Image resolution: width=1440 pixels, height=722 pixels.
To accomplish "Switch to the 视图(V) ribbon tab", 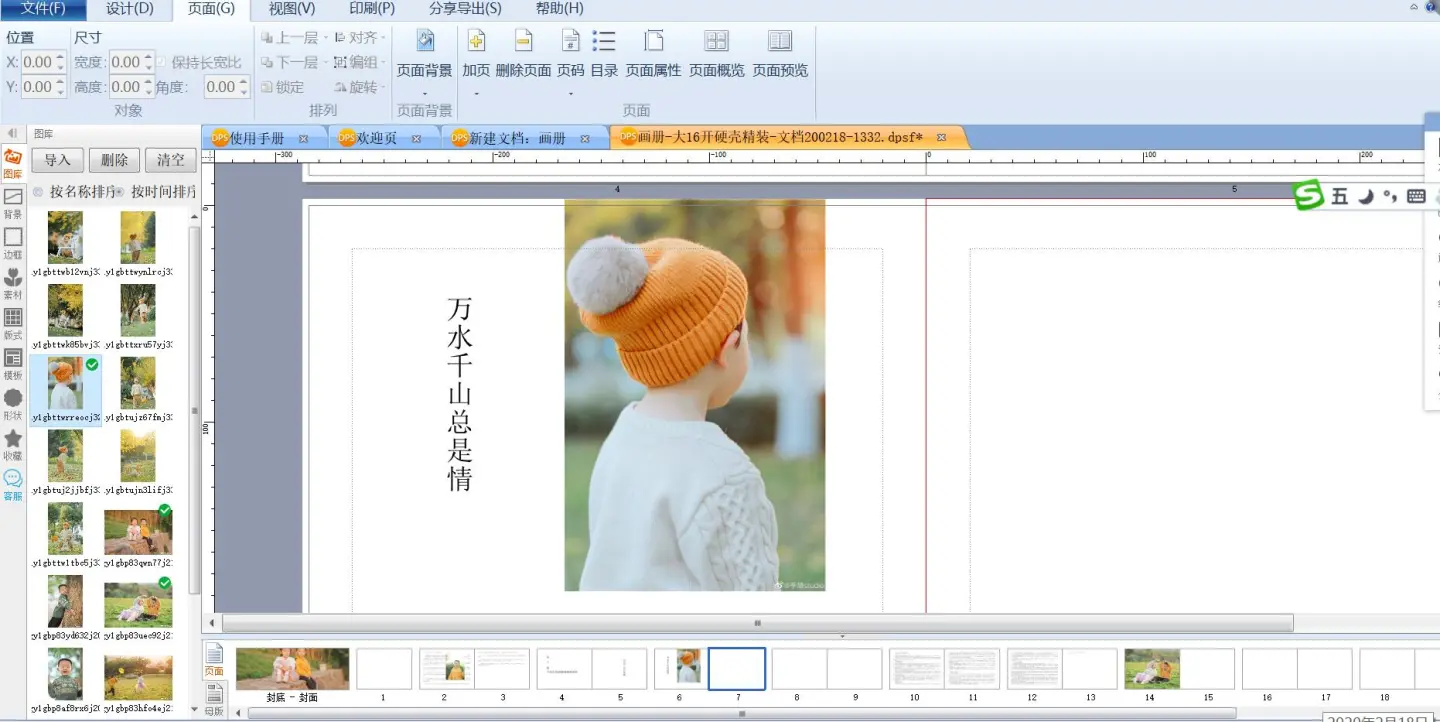I will point(292,9).
